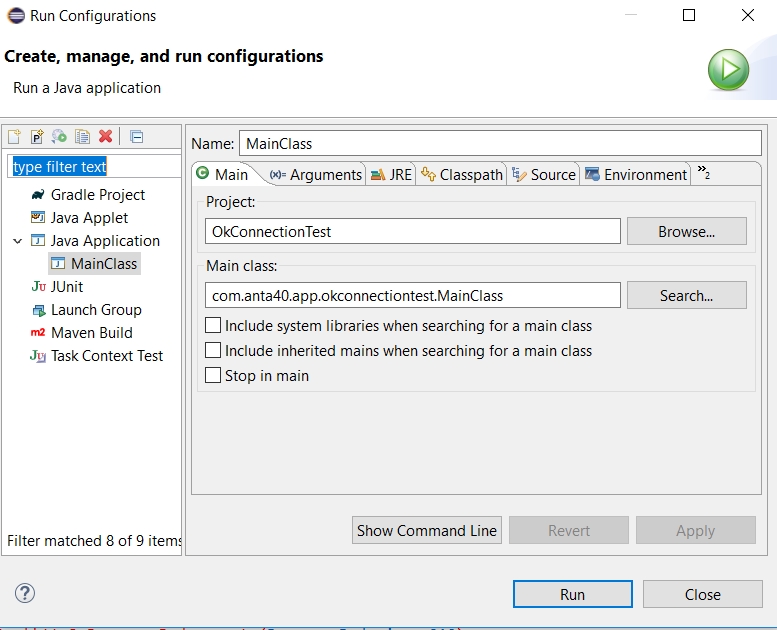Enable Include system libraries checkbox
This screenshot has width=777, height=630.
[213, 325]
